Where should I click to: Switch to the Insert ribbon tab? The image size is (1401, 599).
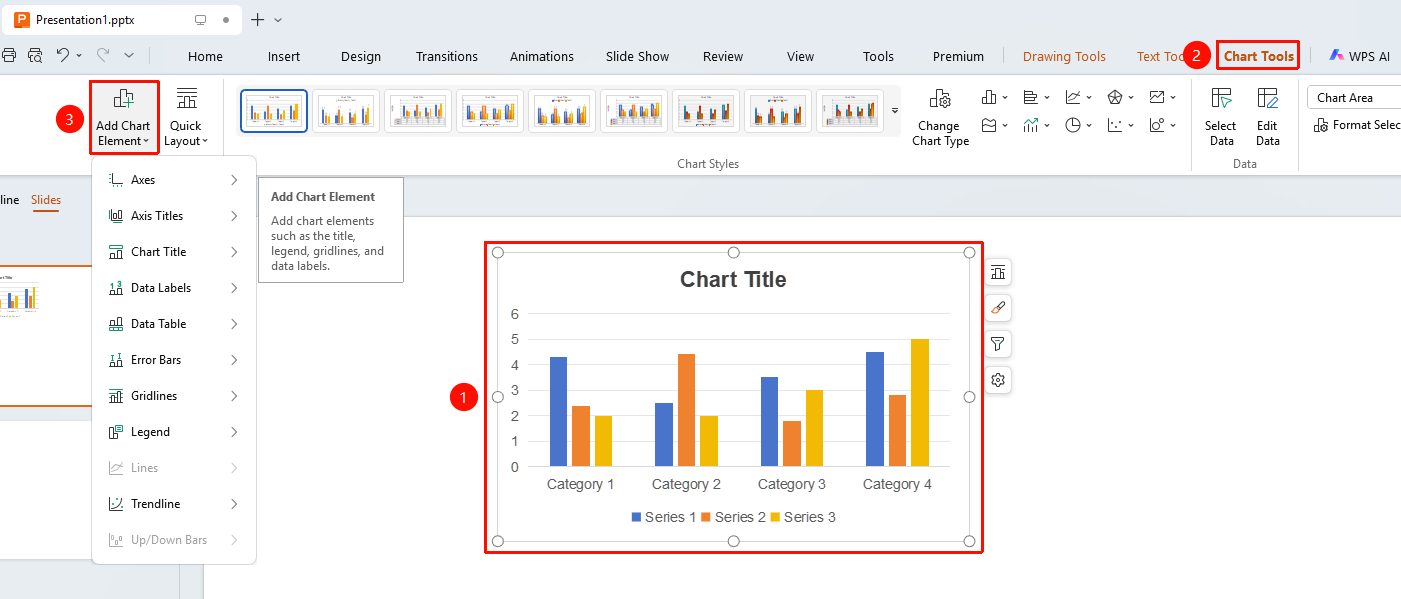point(284,56)
